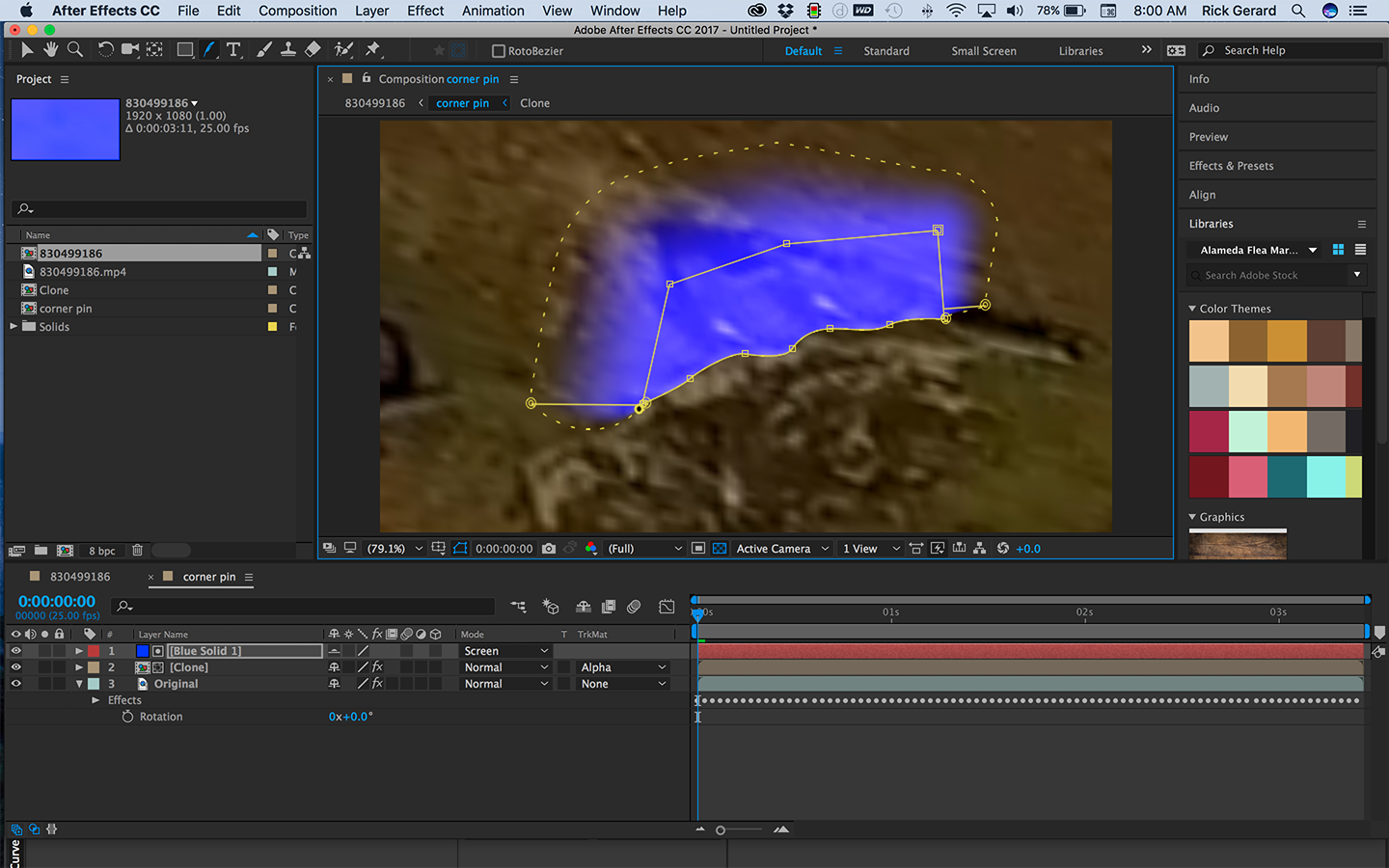1389x868 pixels.
Task: Open the Effects & Presets panel
Action: (1231, 166)
